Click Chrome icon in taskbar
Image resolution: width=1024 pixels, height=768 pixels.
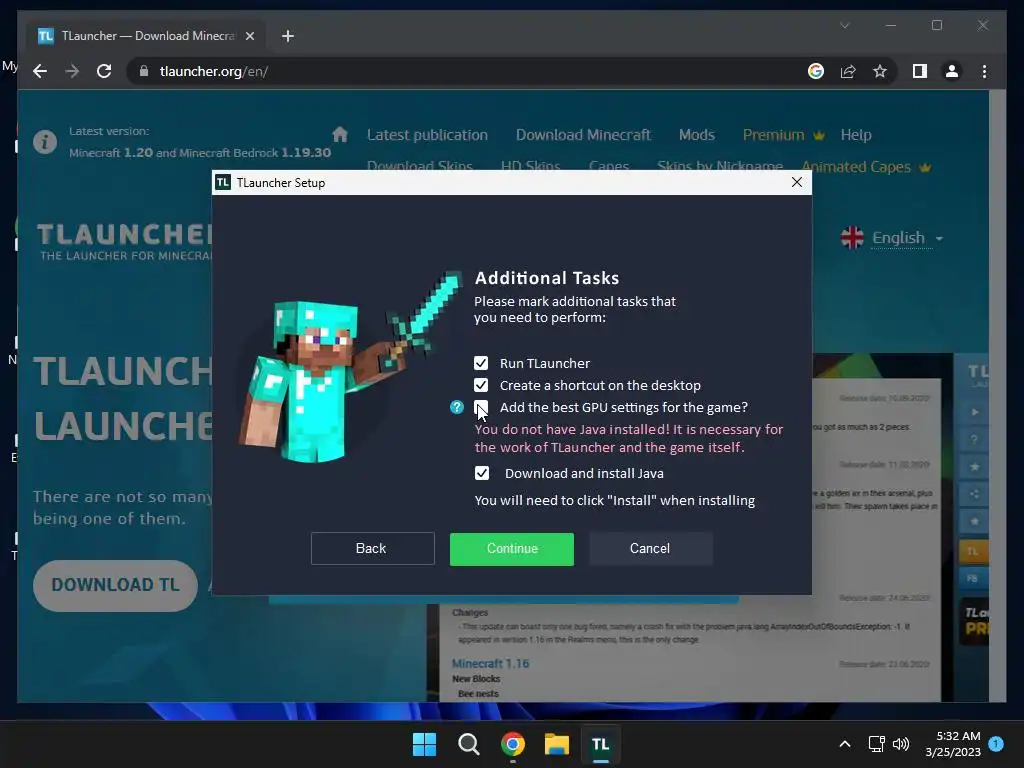[x=513, y=744]
